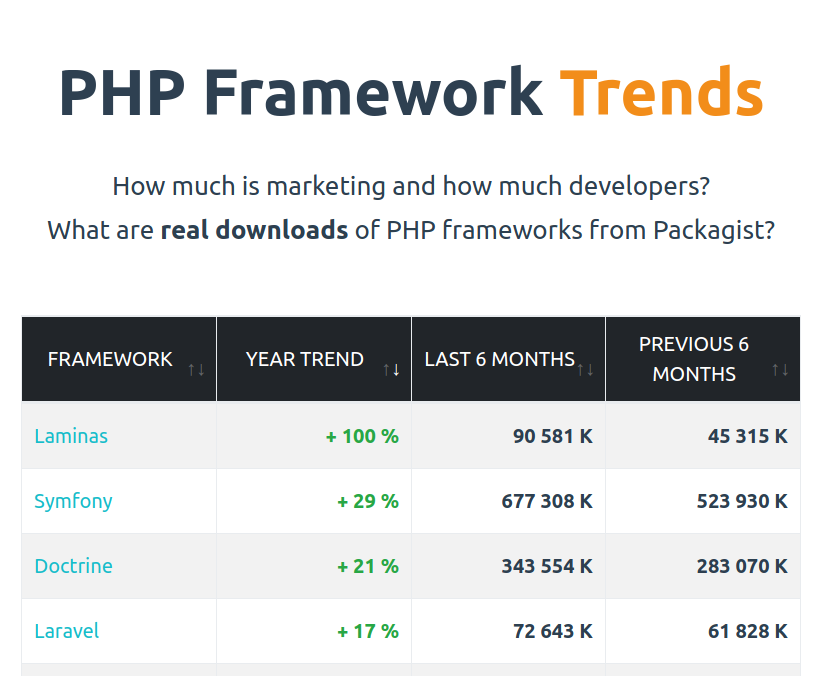Image resolution: width=818 pixels, height=676 pixels.
Task: Sort table by Framework column arrows
Action: [x=196, y=370]
